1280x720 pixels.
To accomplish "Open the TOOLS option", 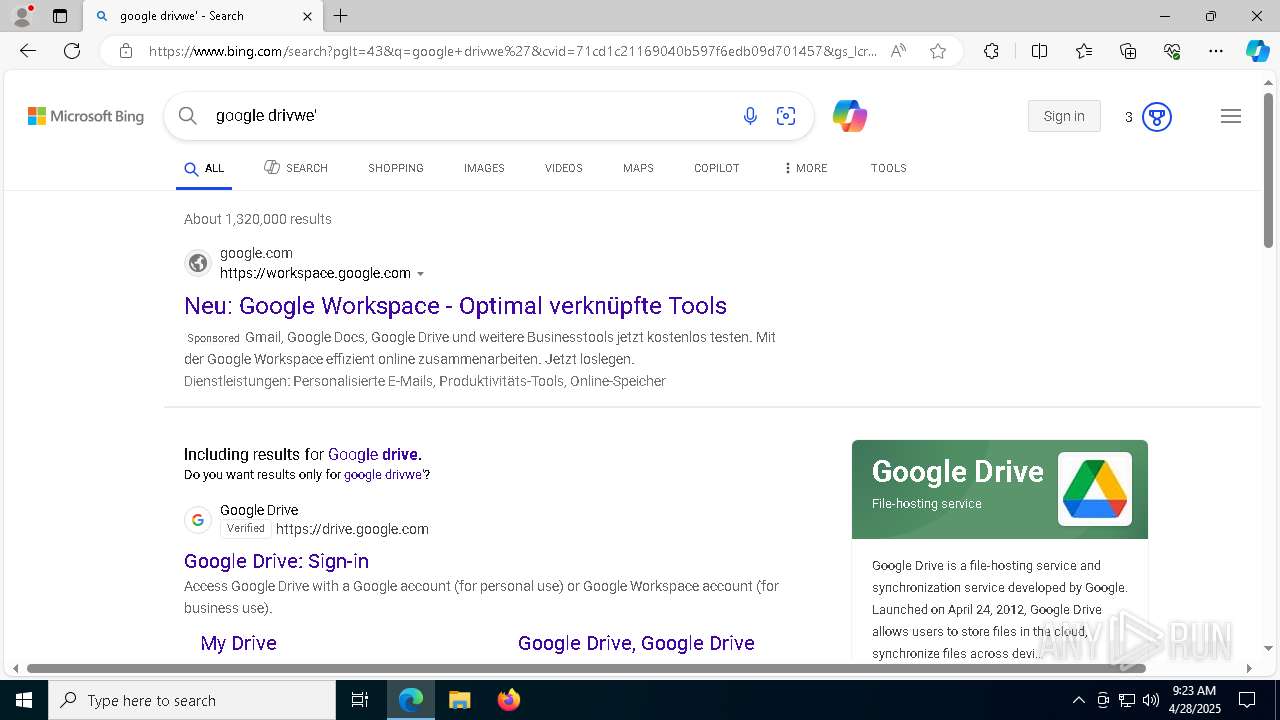I will coord(889,168).
